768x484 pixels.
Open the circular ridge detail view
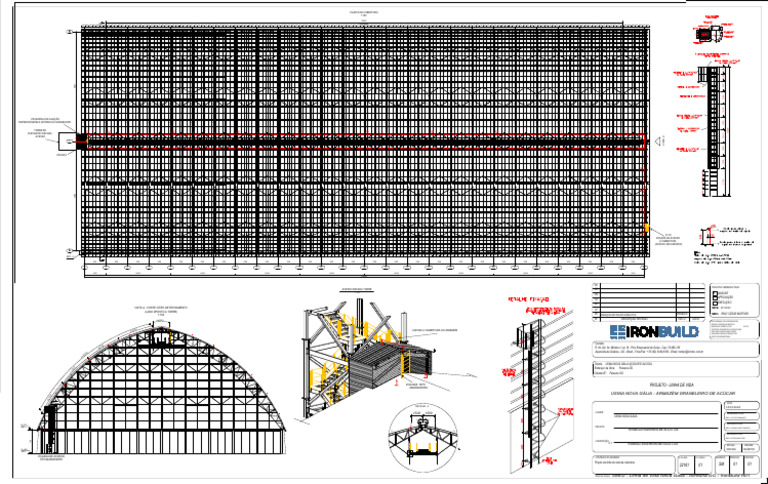tap(423, 437)
